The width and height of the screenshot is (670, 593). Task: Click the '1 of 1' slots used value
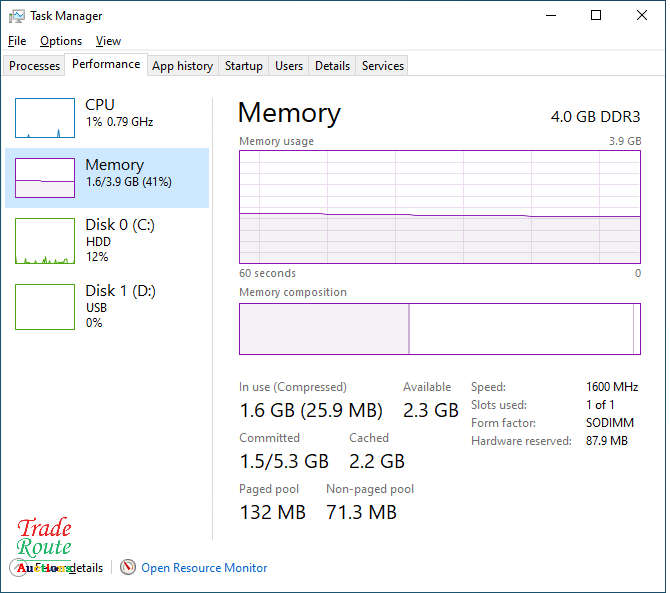click(x=600, y=405)
